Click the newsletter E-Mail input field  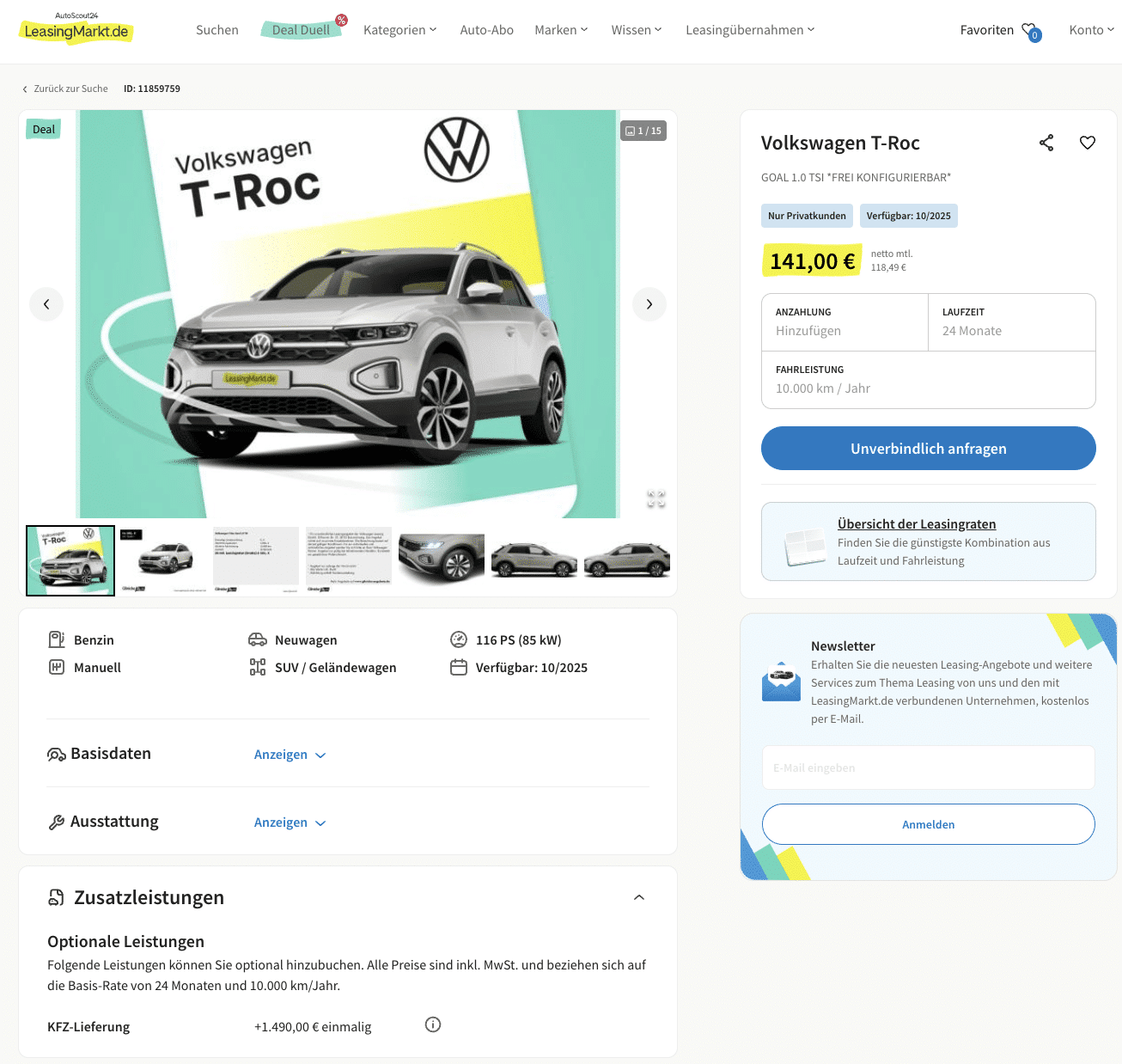(x=929, y=767)
